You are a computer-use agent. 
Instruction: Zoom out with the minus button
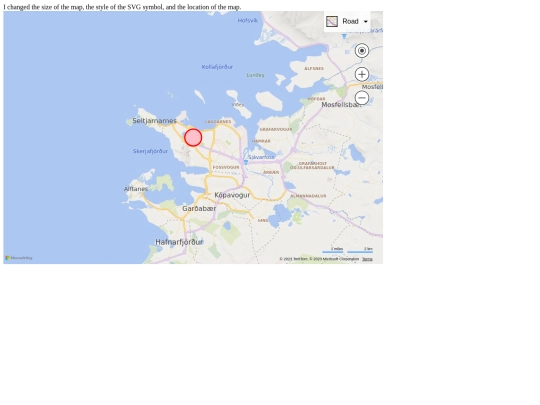point(362,98)
